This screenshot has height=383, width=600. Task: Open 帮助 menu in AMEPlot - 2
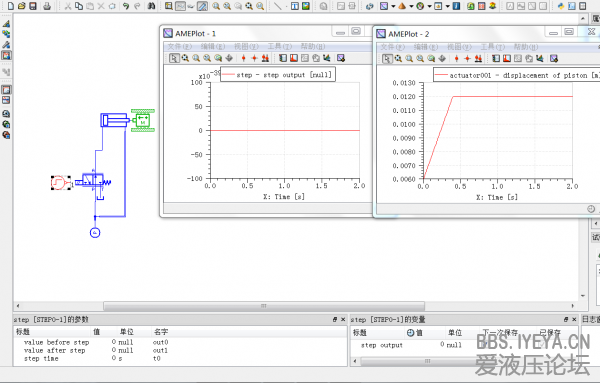point(526,47)
